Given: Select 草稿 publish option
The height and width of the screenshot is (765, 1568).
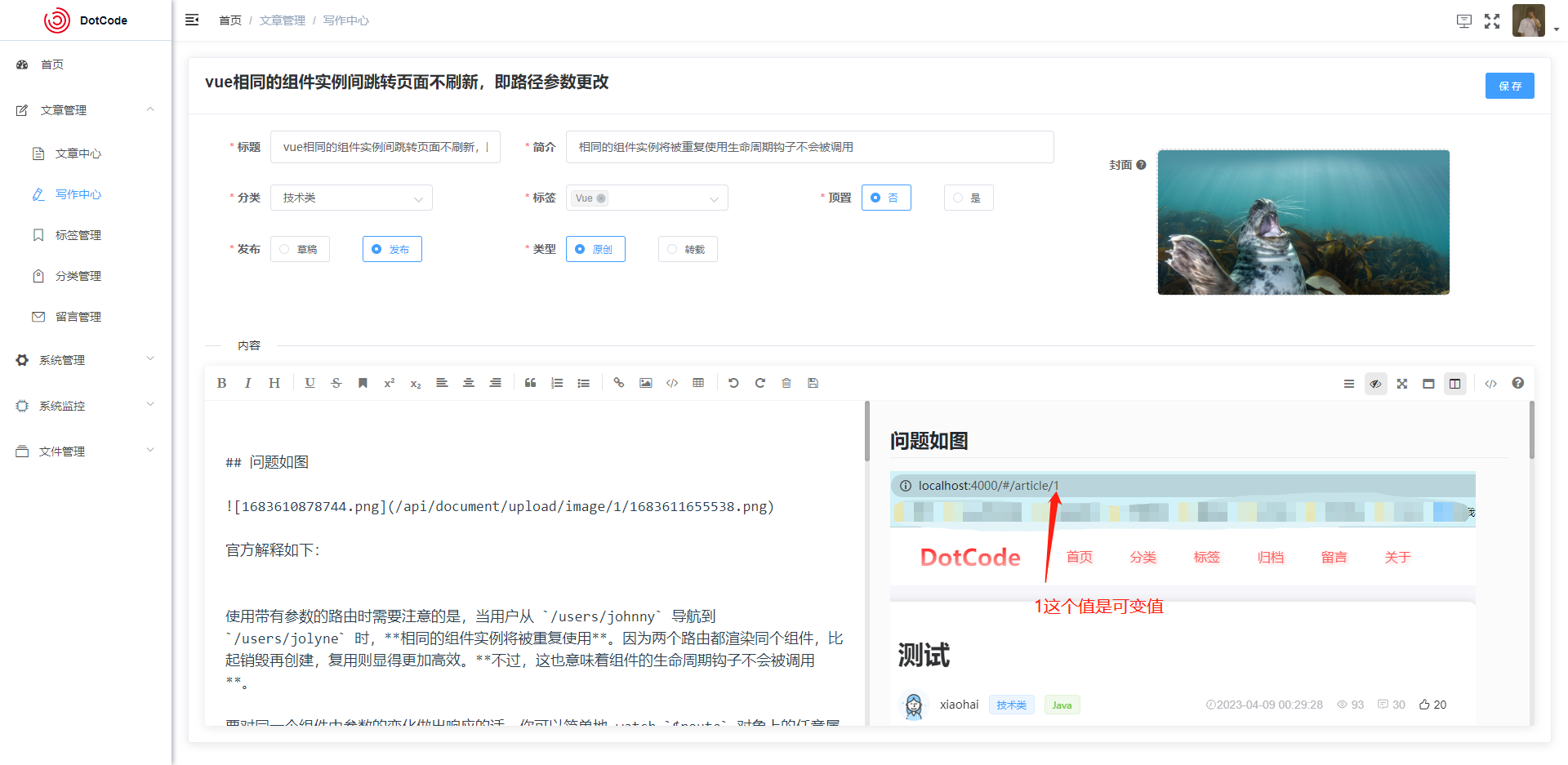Looking at the screenshot, I should [x=300, y=249].
